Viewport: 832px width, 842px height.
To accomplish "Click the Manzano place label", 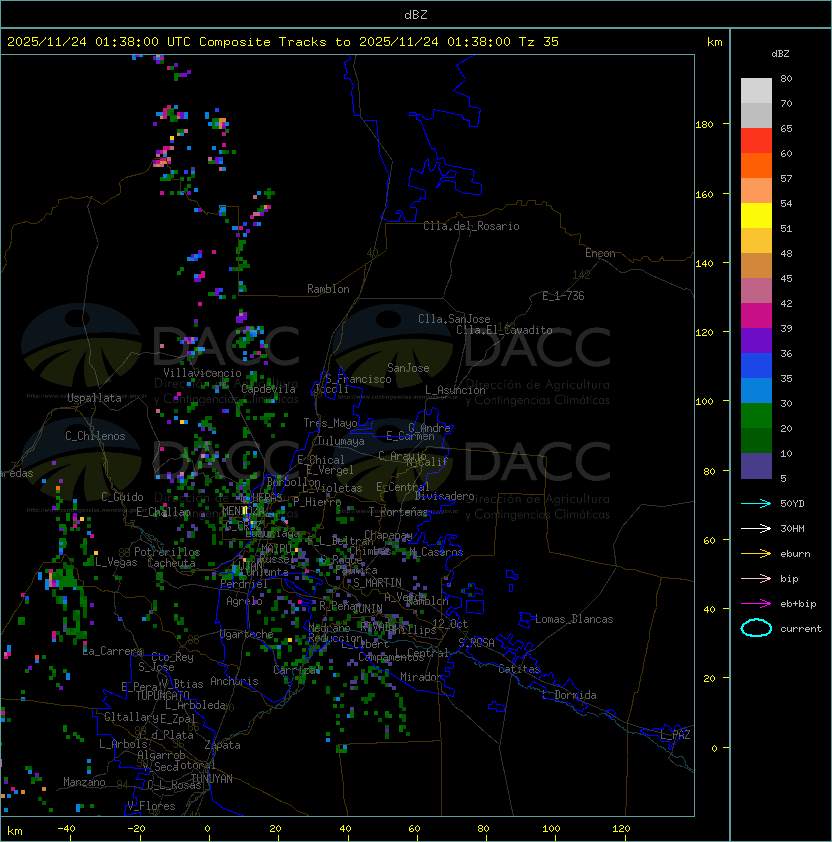I will point(84,782).
